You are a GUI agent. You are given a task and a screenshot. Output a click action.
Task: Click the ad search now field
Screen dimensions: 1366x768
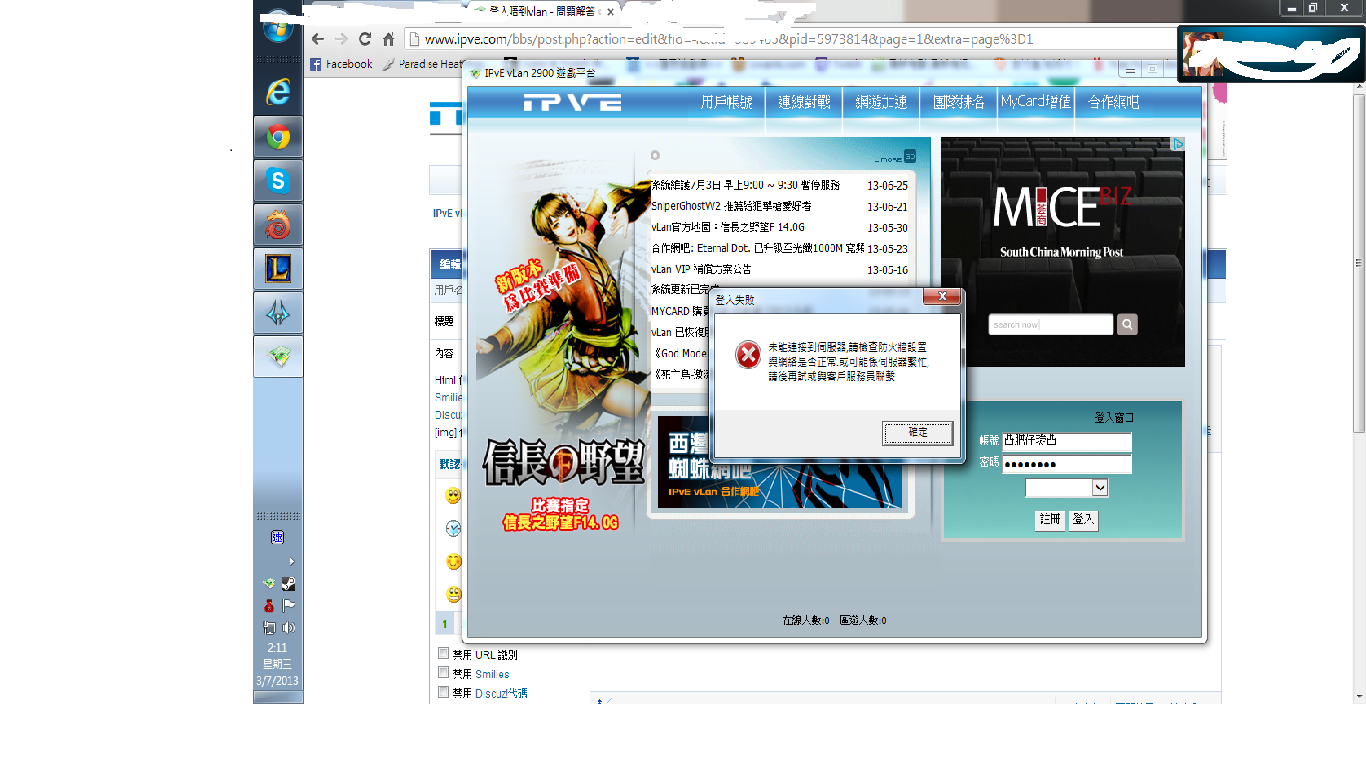pyautogui.click(x=1050, y=325)
